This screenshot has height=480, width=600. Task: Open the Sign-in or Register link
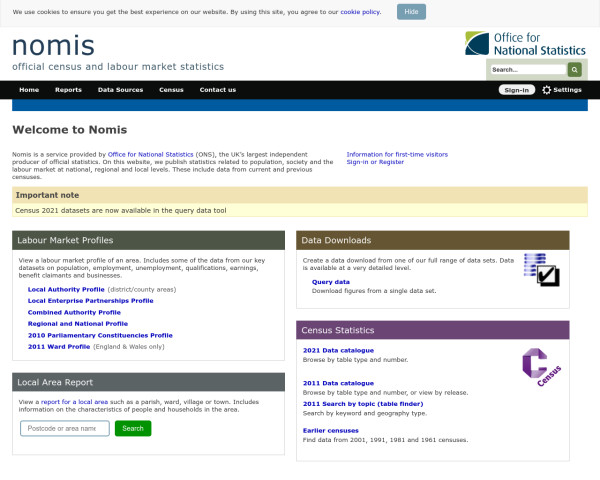click(x=375, y=162)
